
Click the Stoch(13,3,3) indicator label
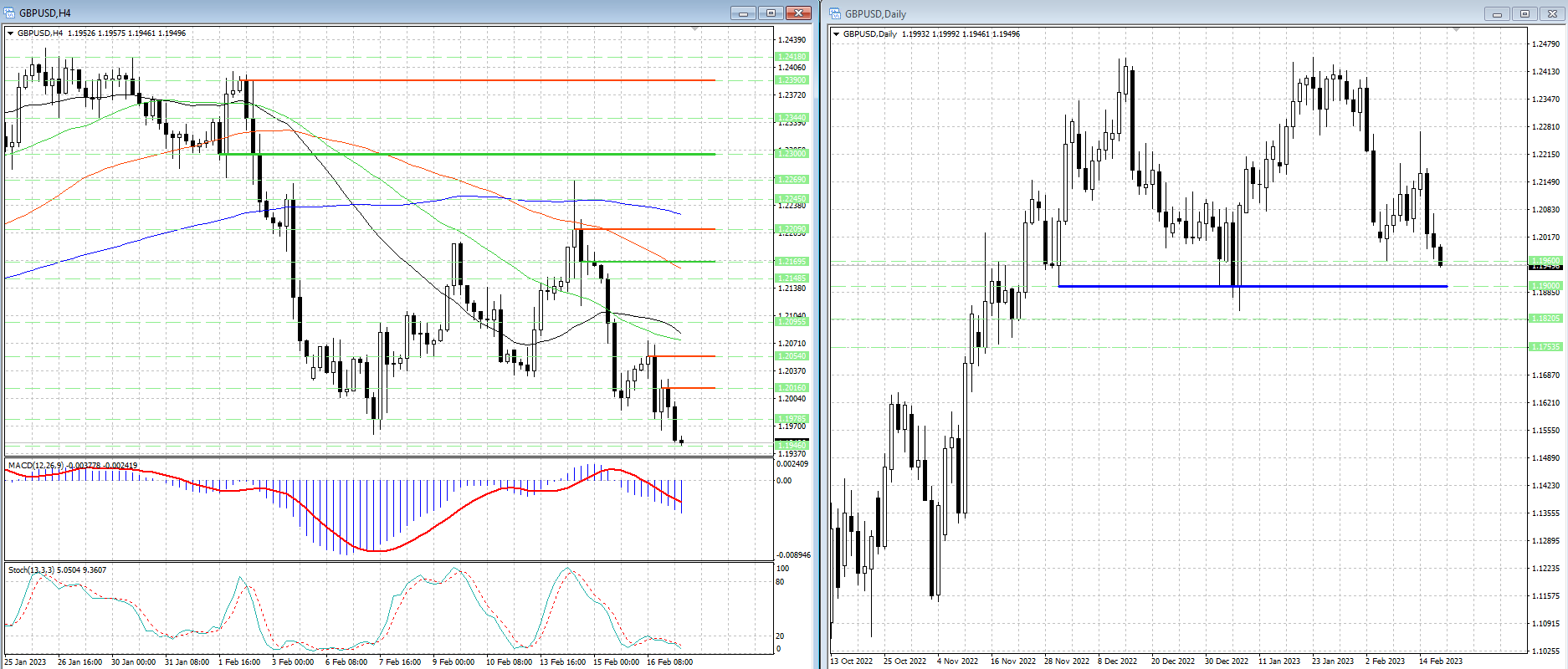pyautogui.click(x=31, y=569)
